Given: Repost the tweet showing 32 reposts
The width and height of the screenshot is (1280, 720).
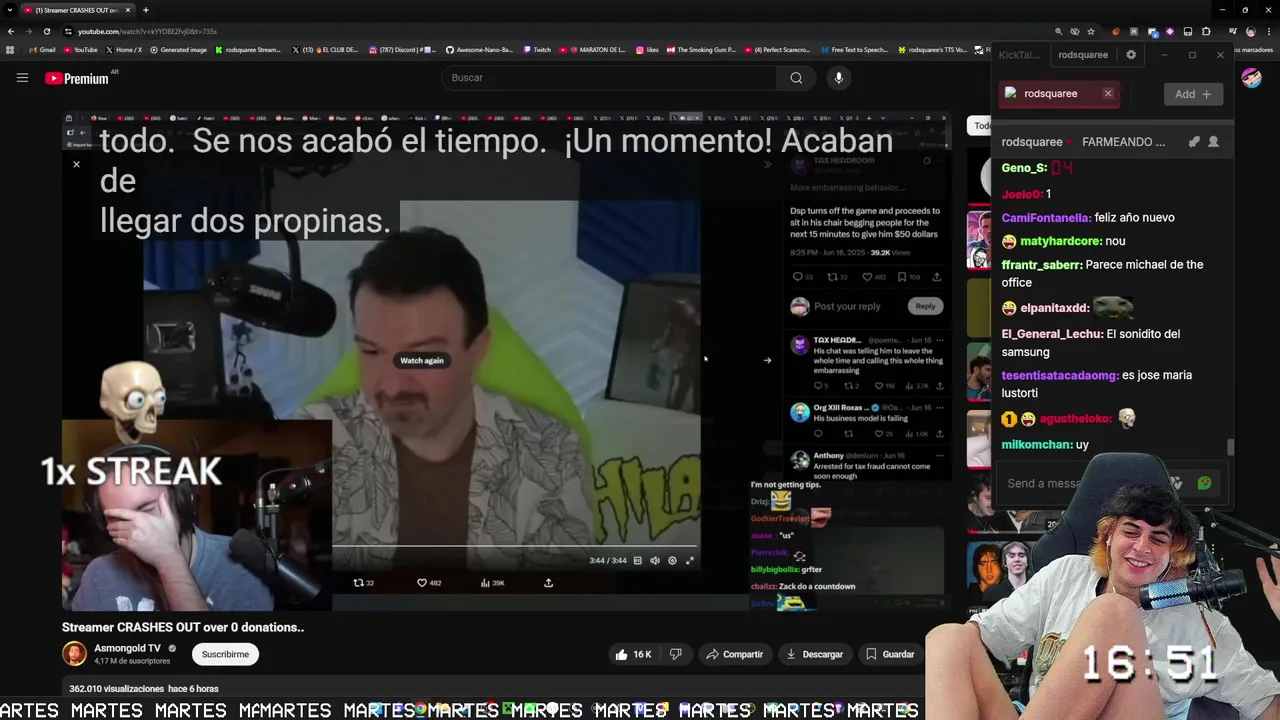Looking at the screenshot, I should coord(364,583).
